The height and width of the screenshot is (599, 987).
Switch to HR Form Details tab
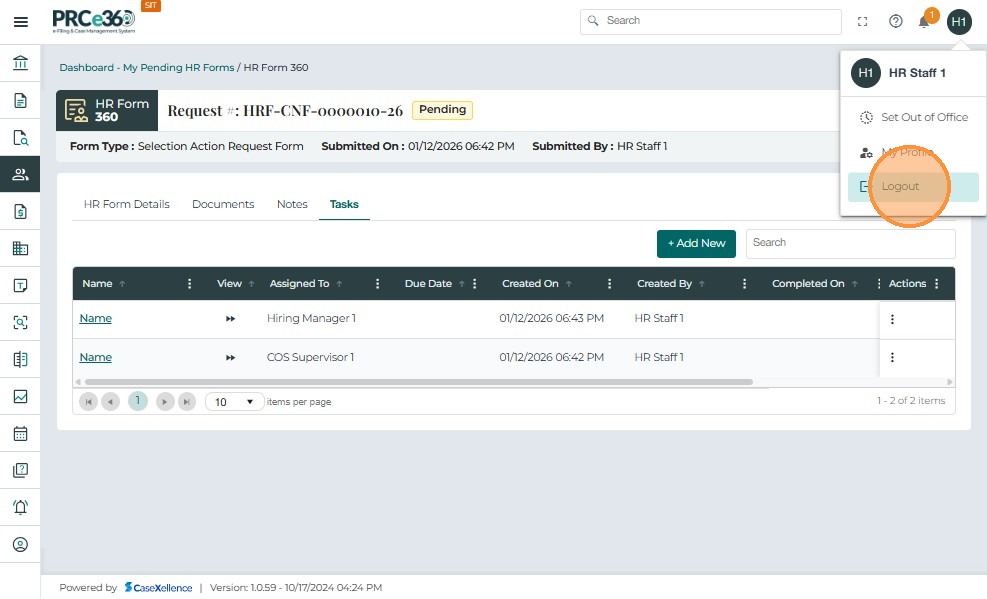pos(127,204)
